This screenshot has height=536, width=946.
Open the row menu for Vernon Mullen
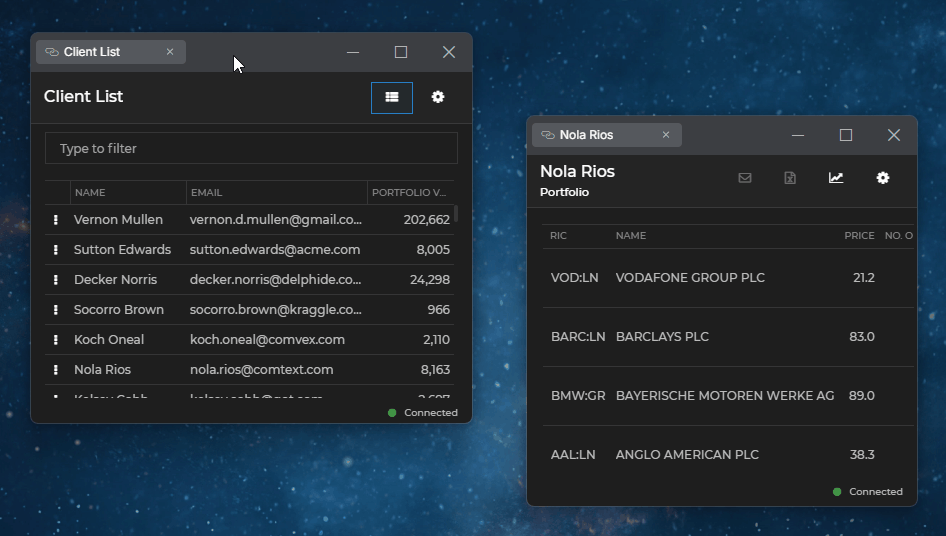pos(56,220)
